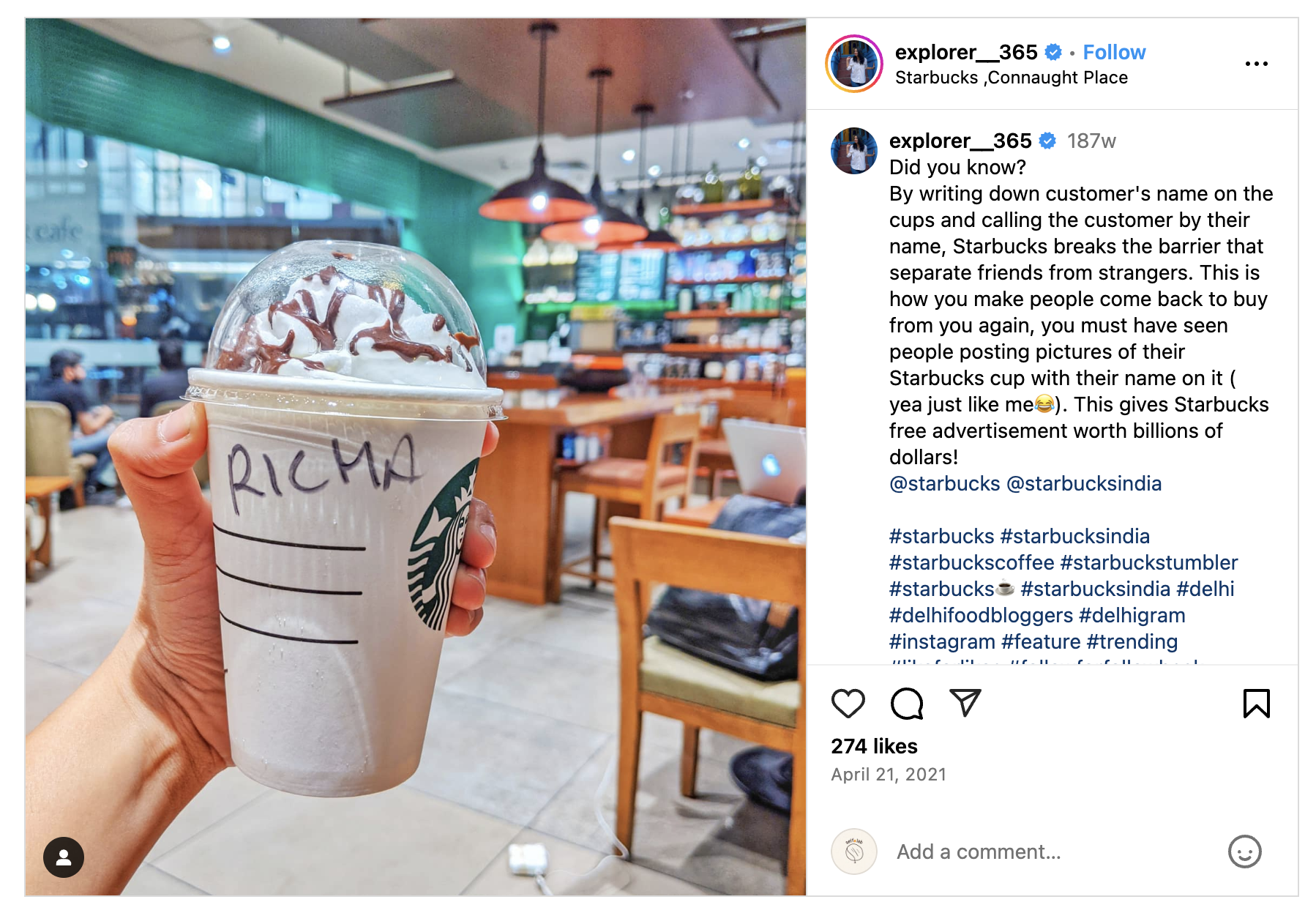This screenshot has width=1316, height=924.
Task: Click the April 21, 2021 post date
Action: coord(888,775)
